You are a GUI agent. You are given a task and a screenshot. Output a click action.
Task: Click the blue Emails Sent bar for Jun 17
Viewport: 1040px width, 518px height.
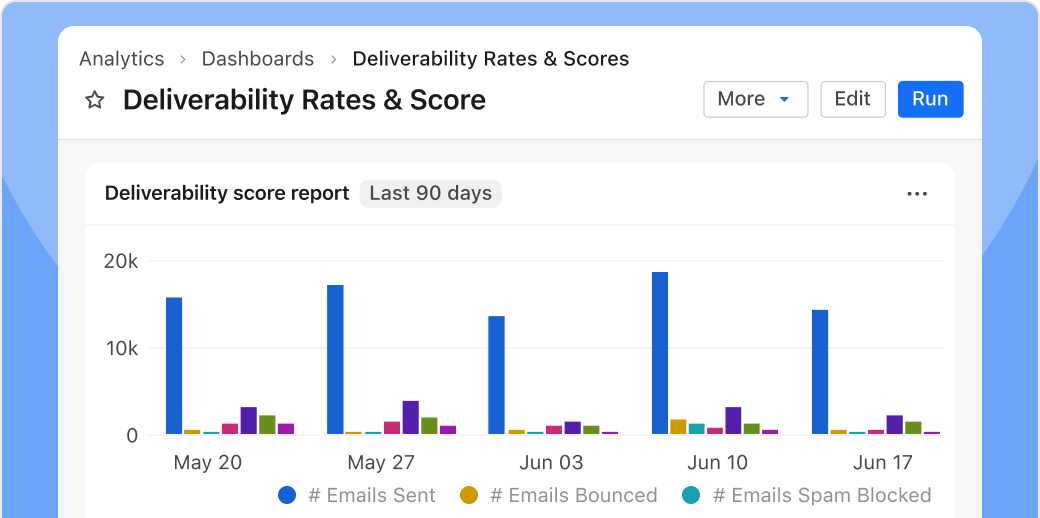pyautogui.click(x=820, y=372)
